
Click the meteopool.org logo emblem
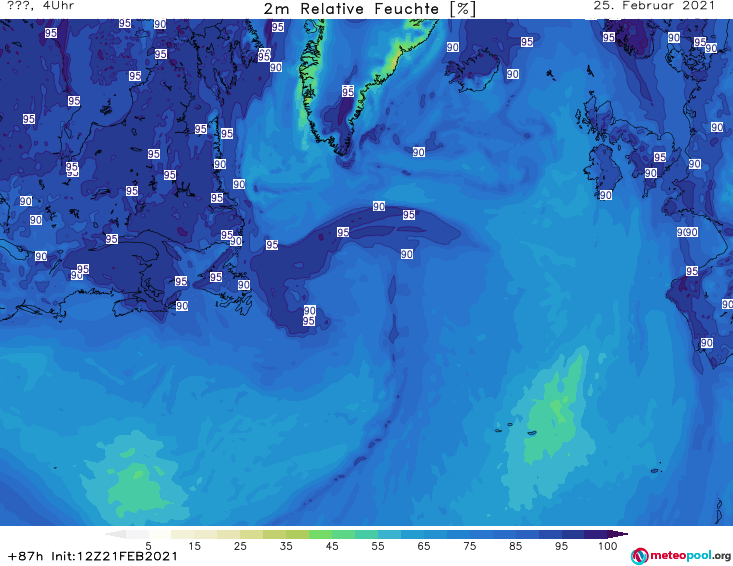639,556
